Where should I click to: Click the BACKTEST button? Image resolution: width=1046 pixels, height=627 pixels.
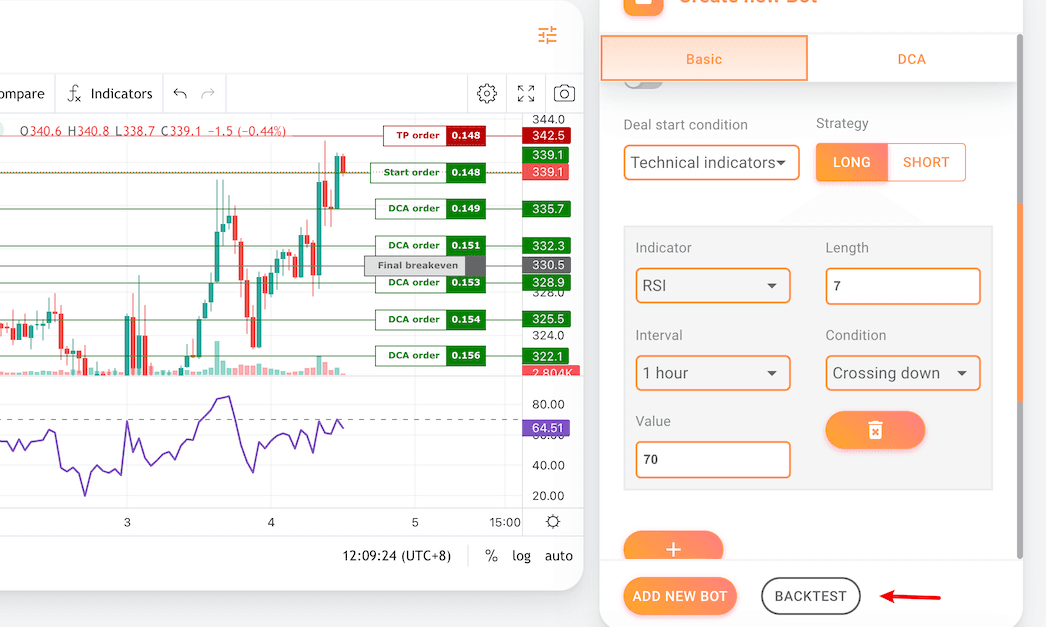(x=810, y=596)
